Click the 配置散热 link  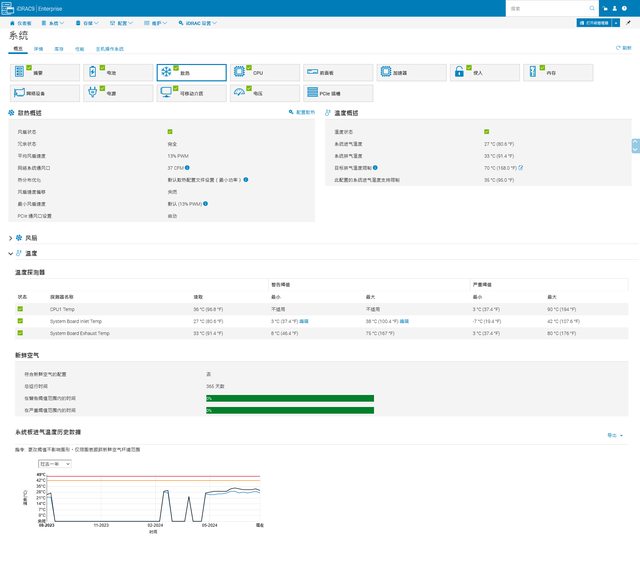tap(302, 113)
